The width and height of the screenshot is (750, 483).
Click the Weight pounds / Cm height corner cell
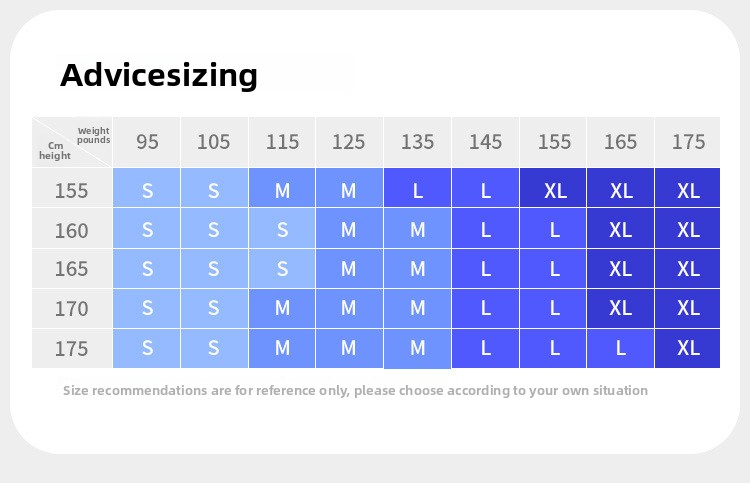pos(72,142)
